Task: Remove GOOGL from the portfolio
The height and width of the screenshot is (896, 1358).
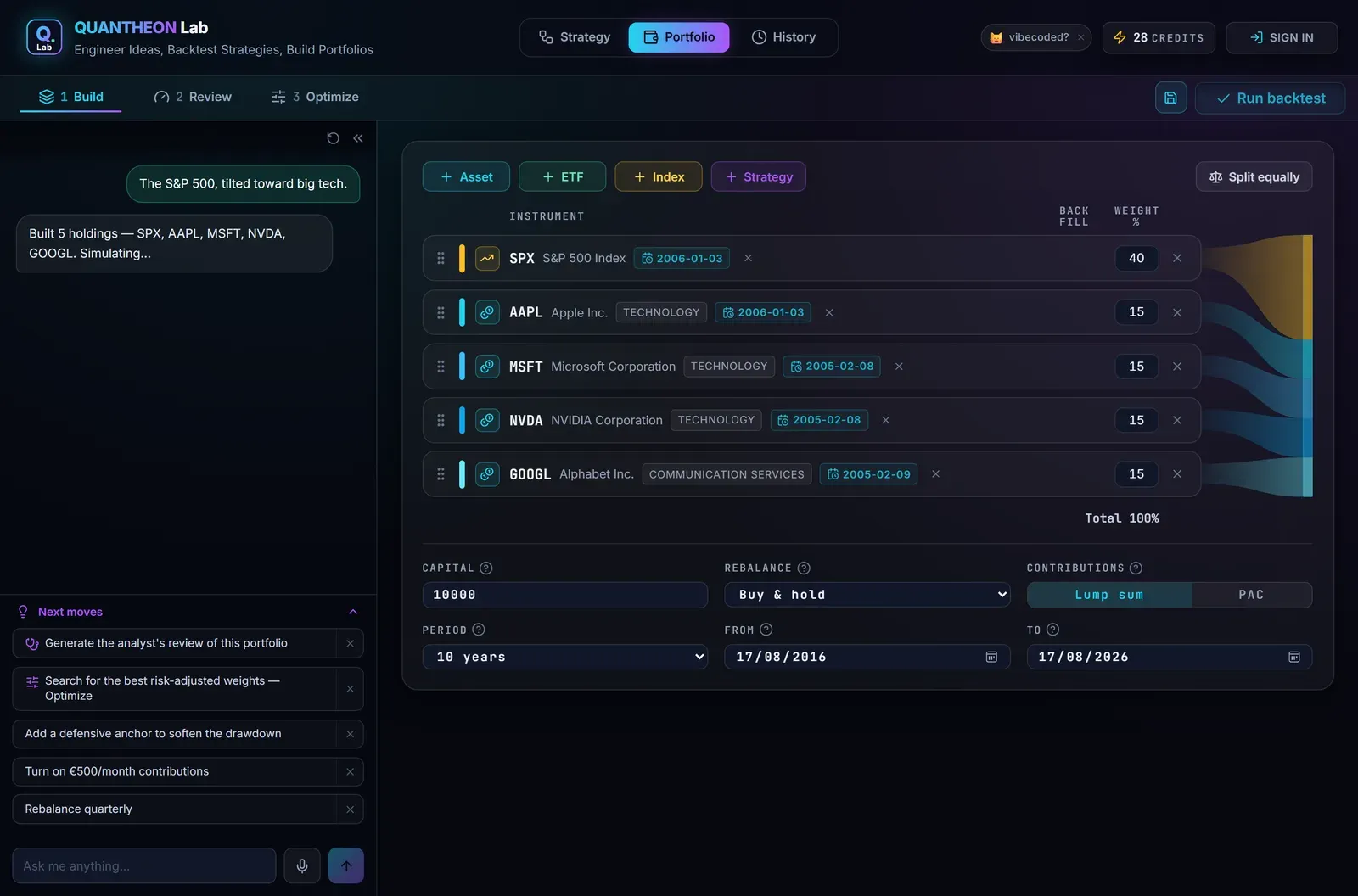Action: pyautogui.click(x=1177, y=474)
